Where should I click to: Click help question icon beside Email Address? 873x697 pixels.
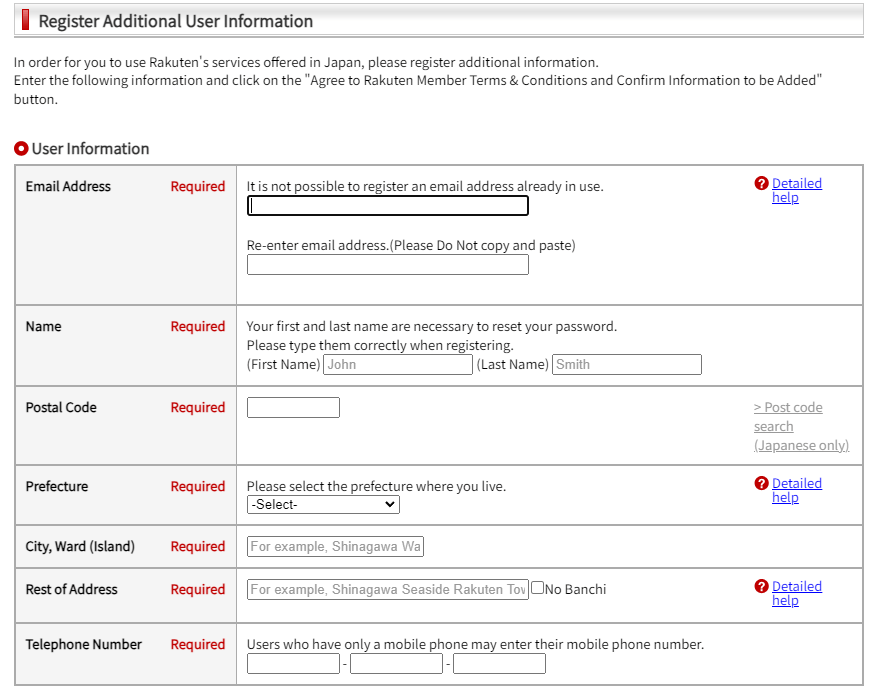click(x=761, y=183)
